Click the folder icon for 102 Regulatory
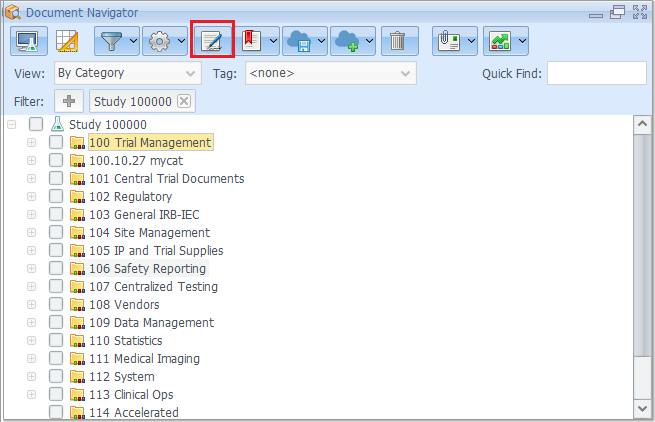 click(x=77, y=197)
